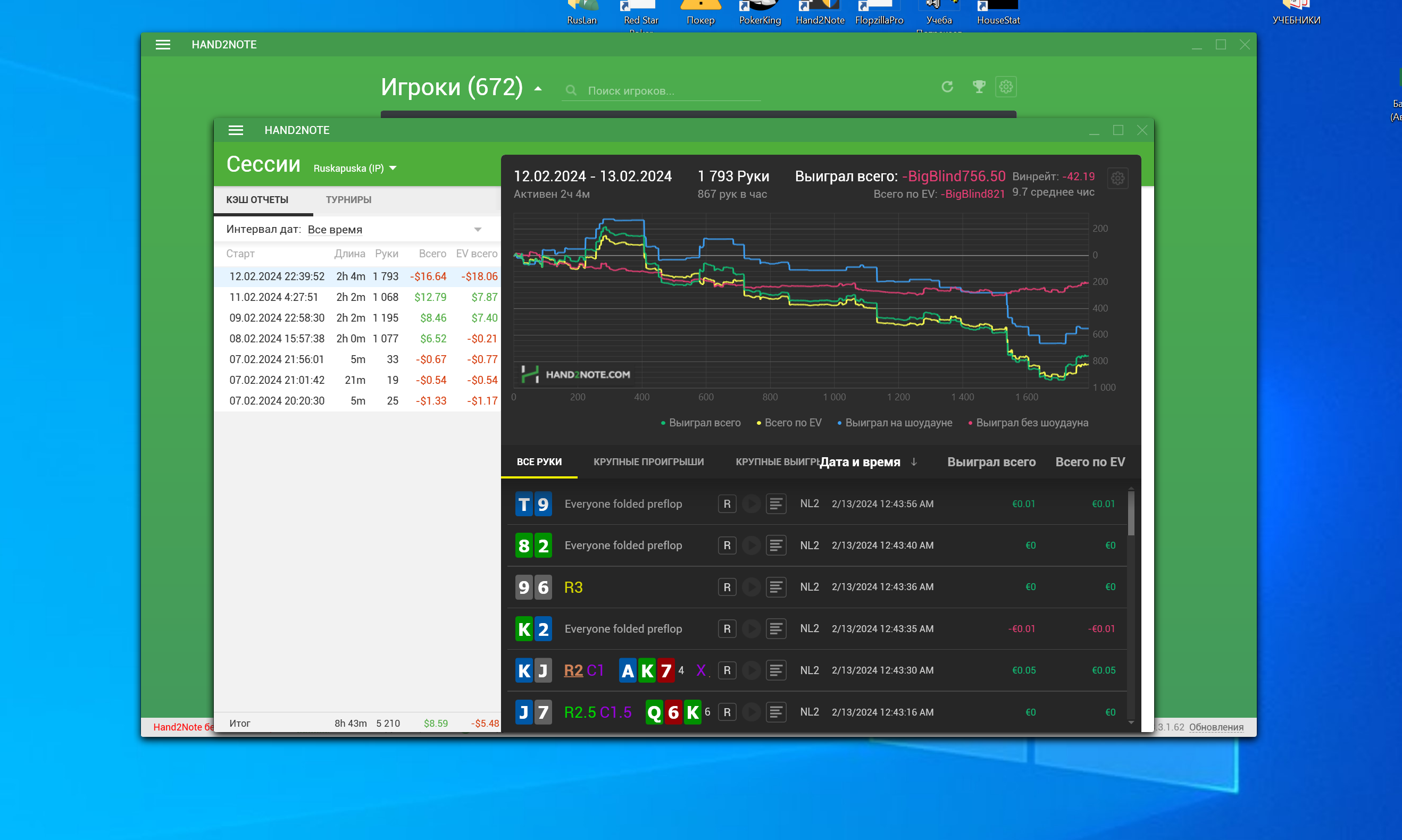Open hand history text icon for T9 hand
The height and width of the screenshot is (840, 1402).
tap(776, 504)
